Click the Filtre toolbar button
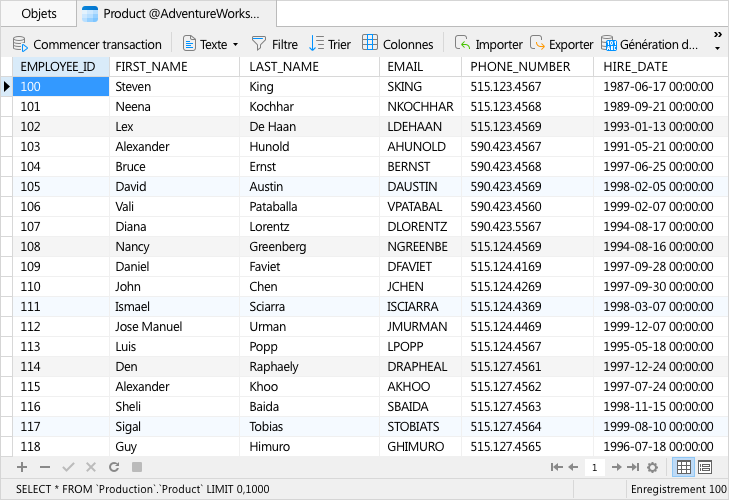The image size is (729, 500). pos(274,44)
